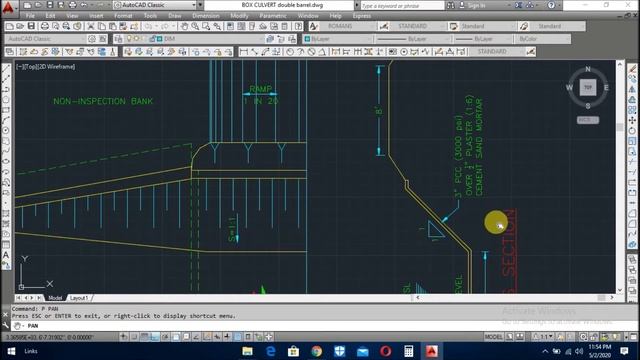Open the Modify menu

(x=239, y=16)
